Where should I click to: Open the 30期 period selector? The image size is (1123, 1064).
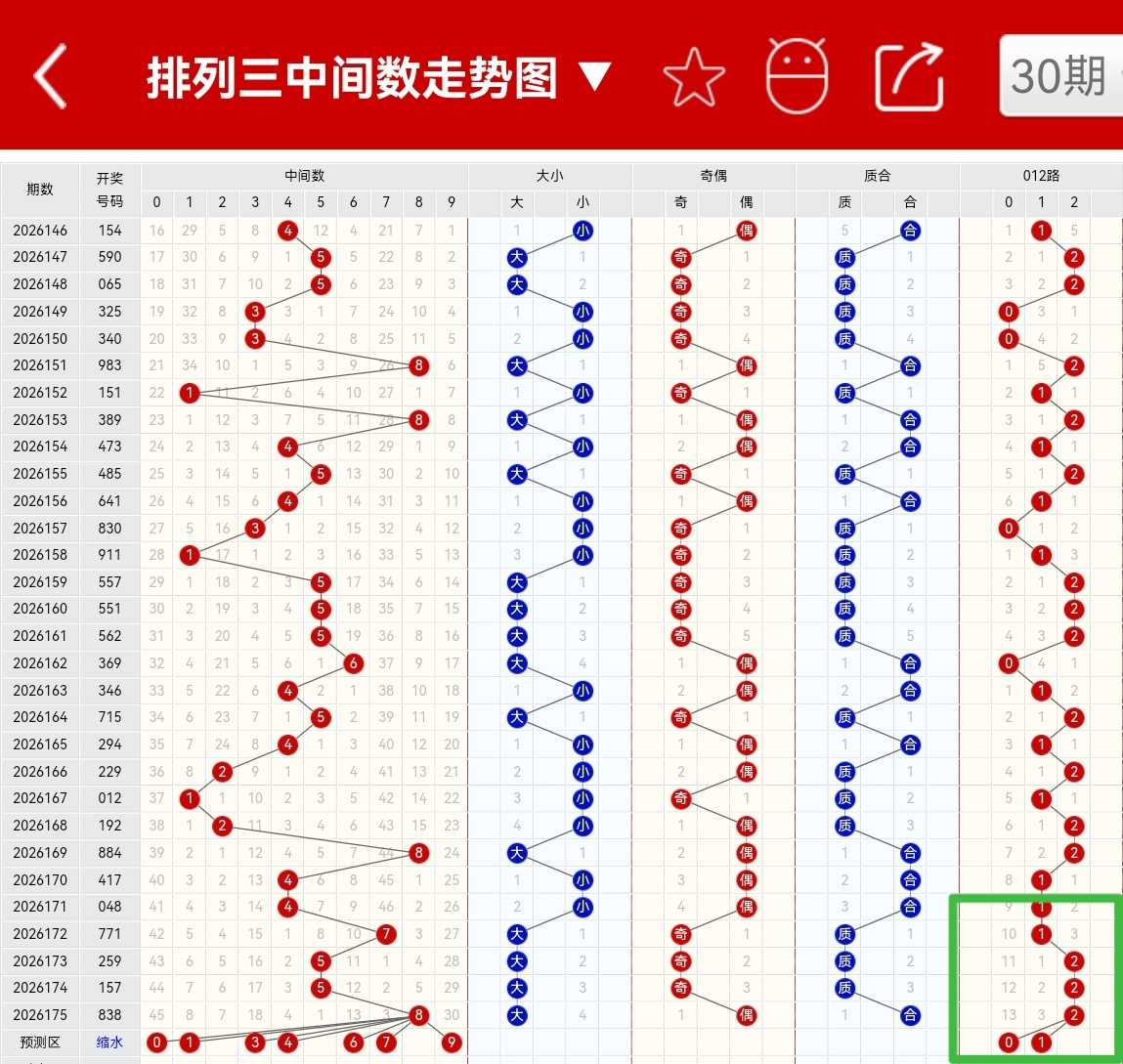(1060, 75)
